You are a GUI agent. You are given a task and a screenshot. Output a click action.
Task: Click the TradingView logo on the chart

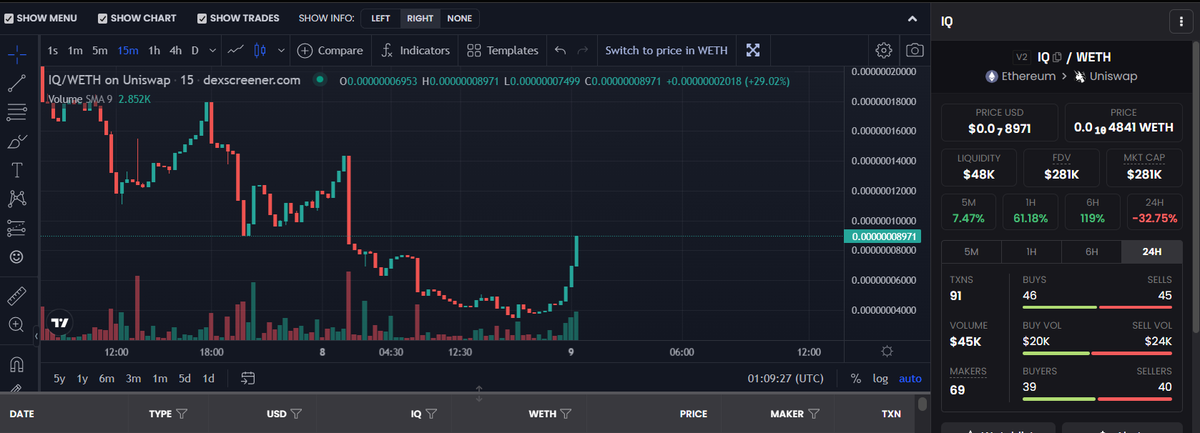(60, 323)
